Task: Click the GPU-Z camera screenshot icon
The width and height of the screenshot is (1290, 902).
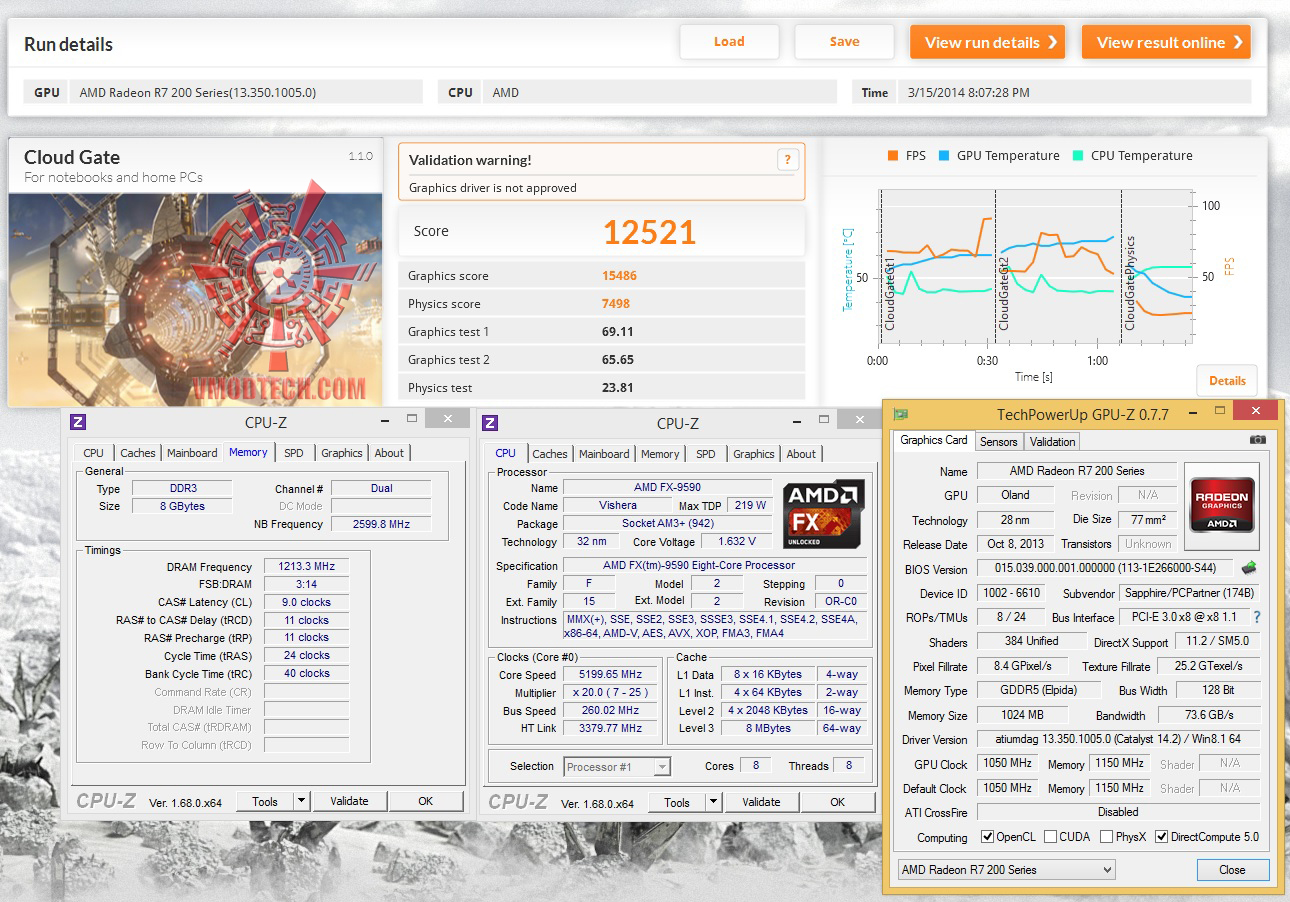Action: pos(1257,440)
